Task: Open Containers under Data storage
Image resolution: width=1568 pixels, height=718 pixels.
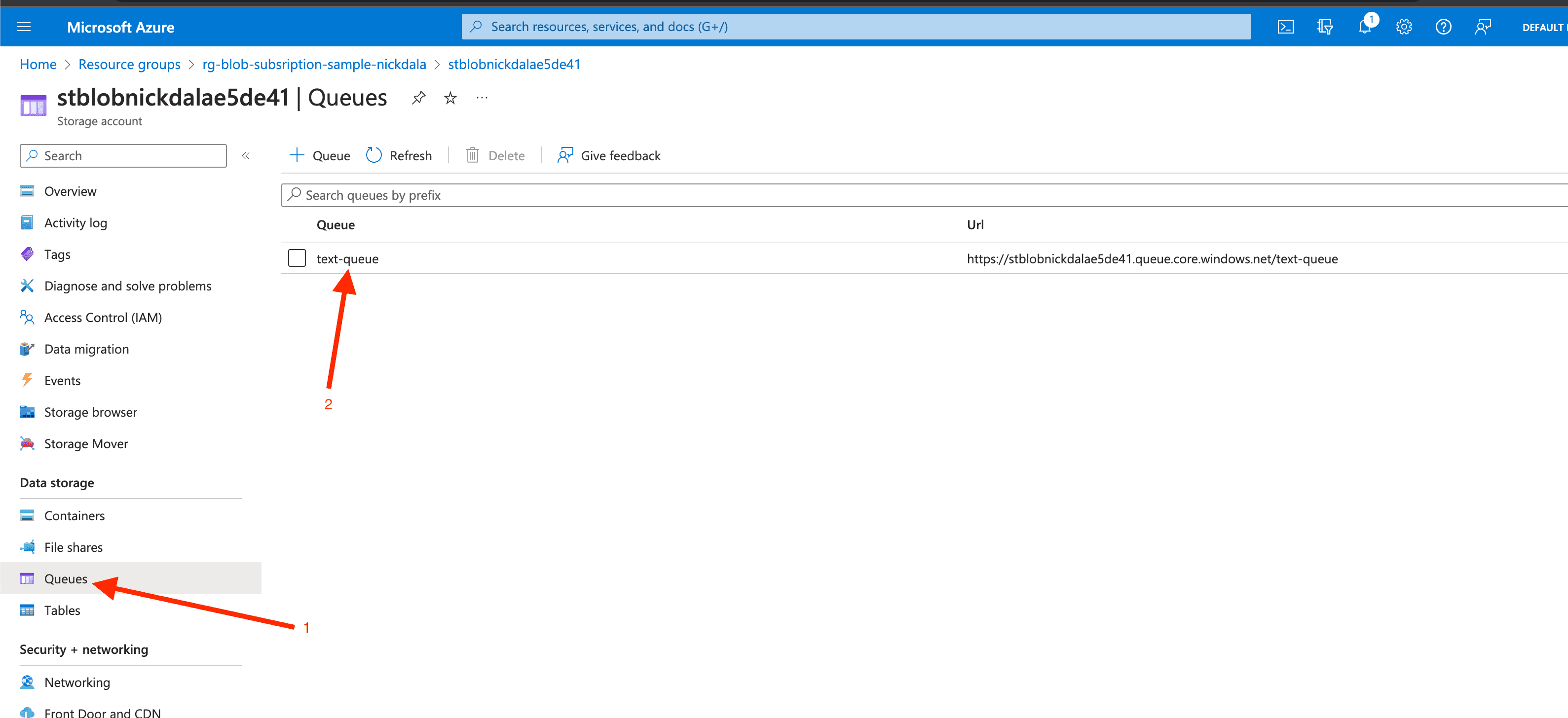Action: coord(75,516)
